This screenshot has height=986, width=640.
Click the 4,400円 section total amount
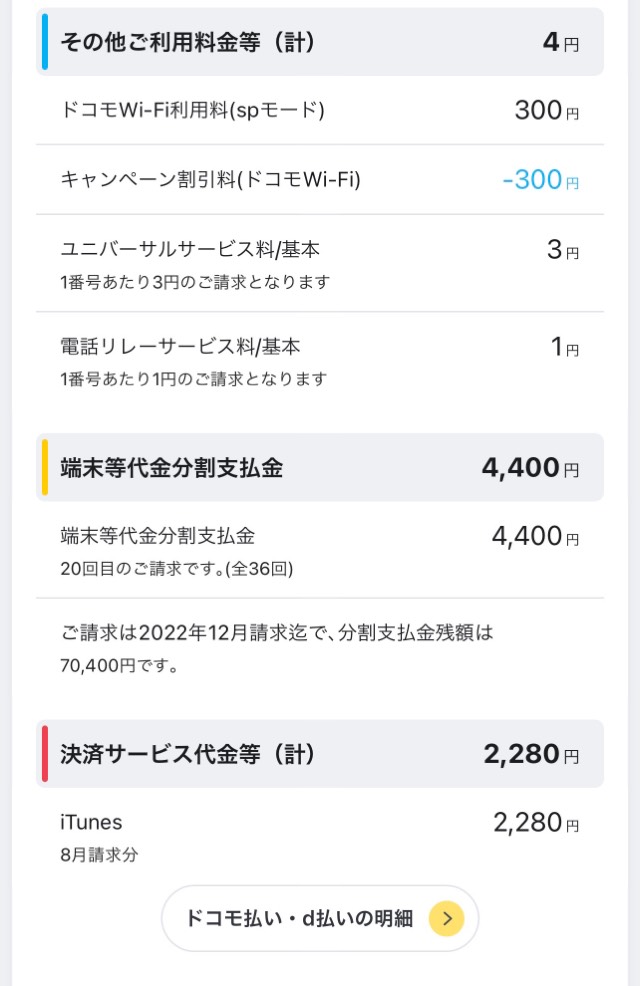pos(531,468)
